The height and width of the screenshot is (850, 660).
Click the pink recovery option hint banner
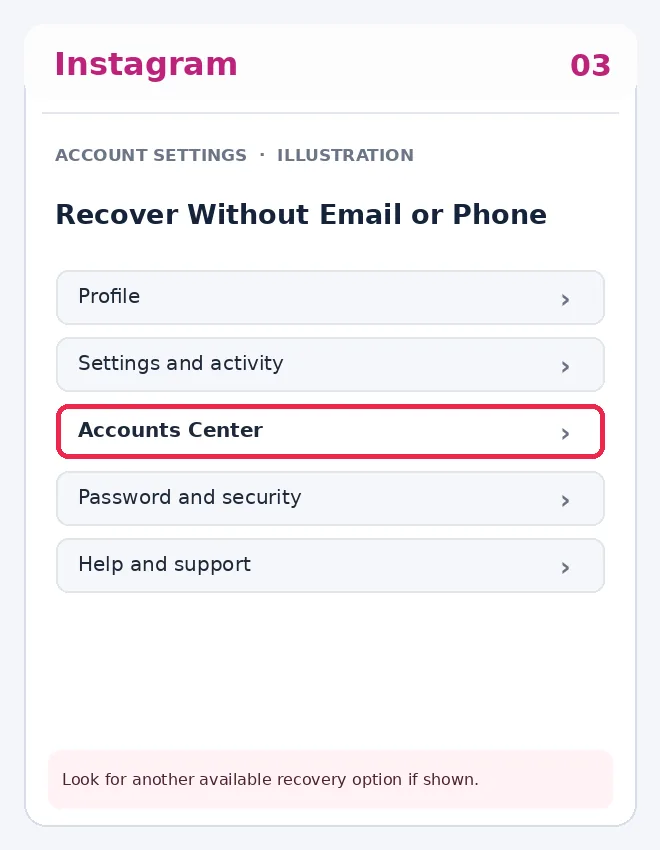331,780
